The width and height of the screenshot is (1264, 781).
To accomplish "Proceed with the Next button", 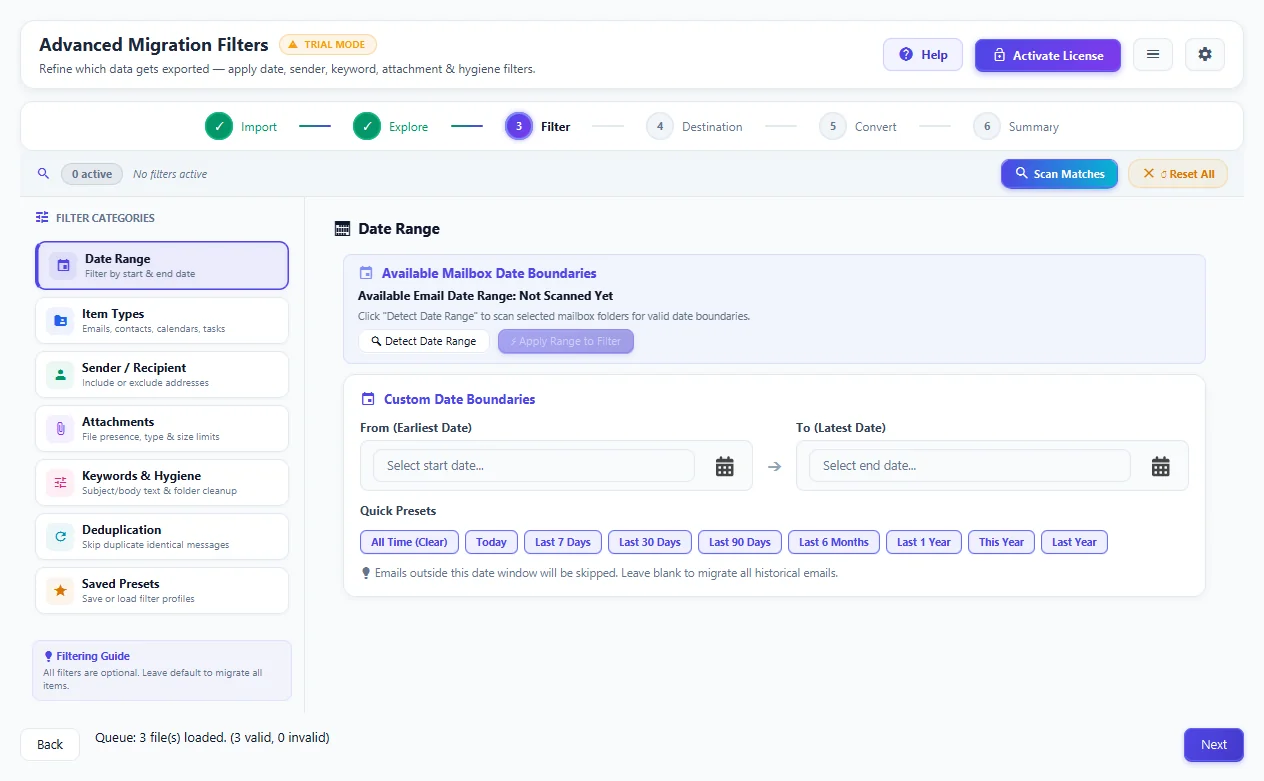I will (x=1214, y=744).
